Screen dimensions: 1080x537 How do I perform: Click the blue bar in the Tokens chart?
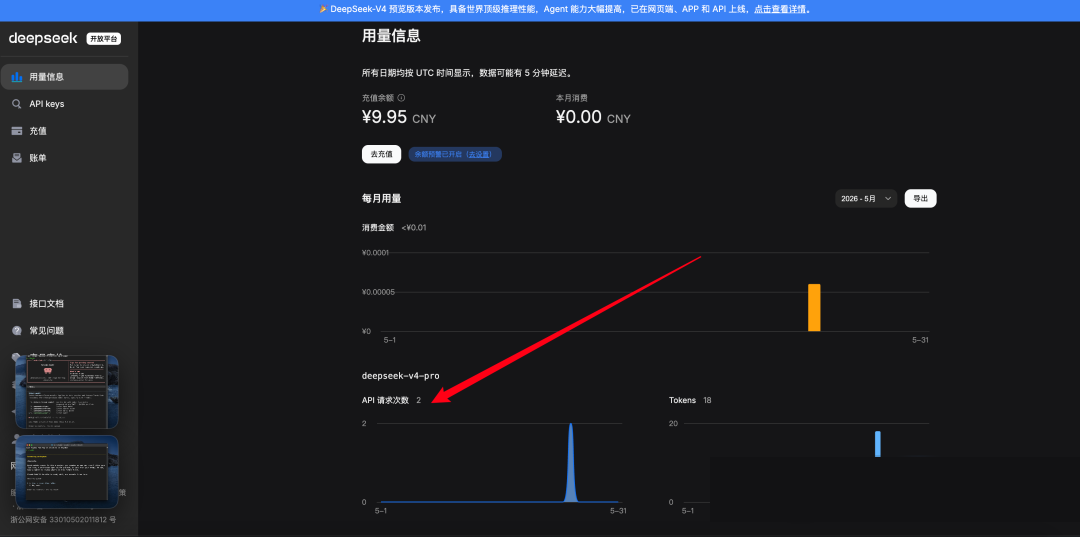(x=878, y=444)
